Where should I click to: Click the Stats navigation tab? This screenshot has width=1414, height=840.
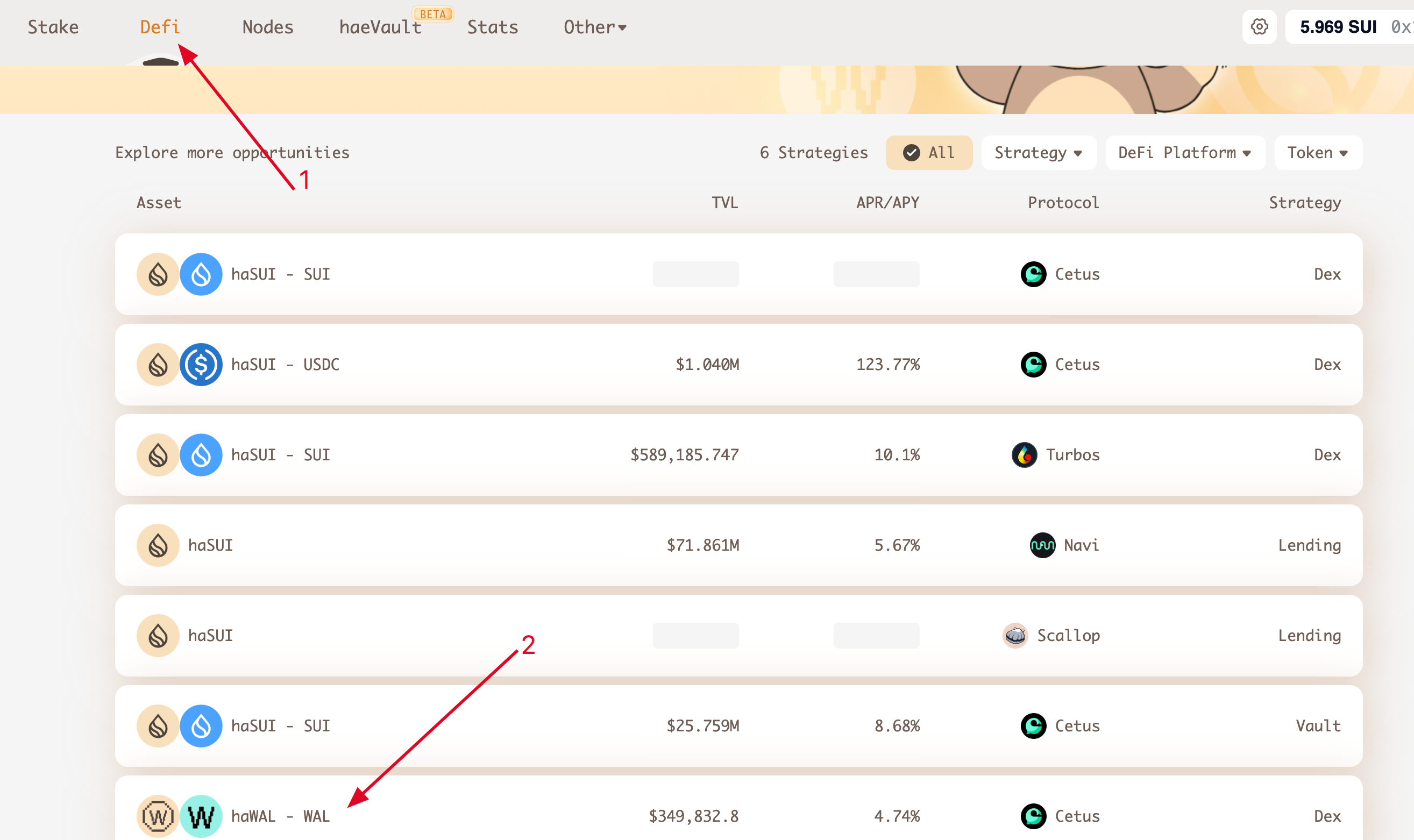(x=493, y=27)
